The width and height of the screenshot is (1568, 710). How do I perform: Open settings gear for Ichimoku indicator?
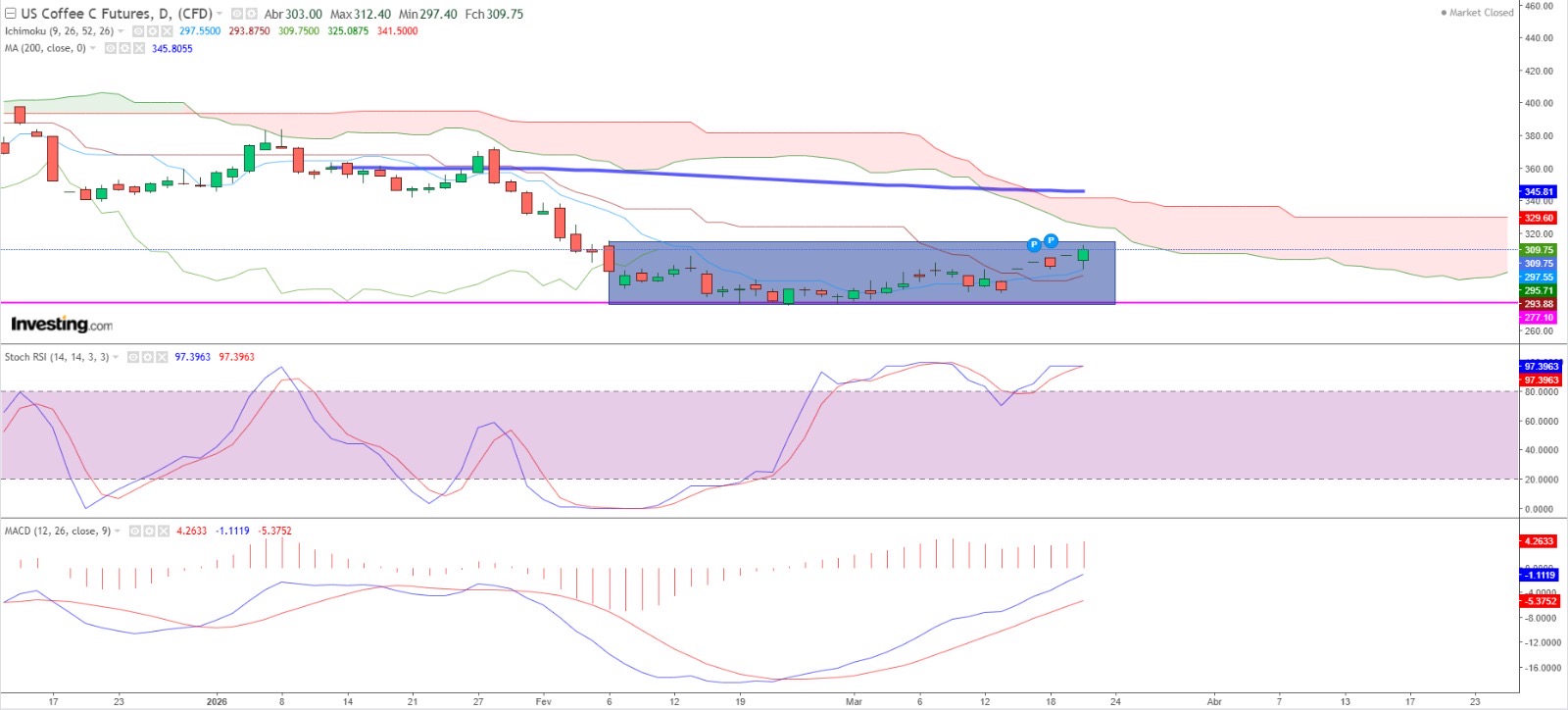click(x=152, y=31)
